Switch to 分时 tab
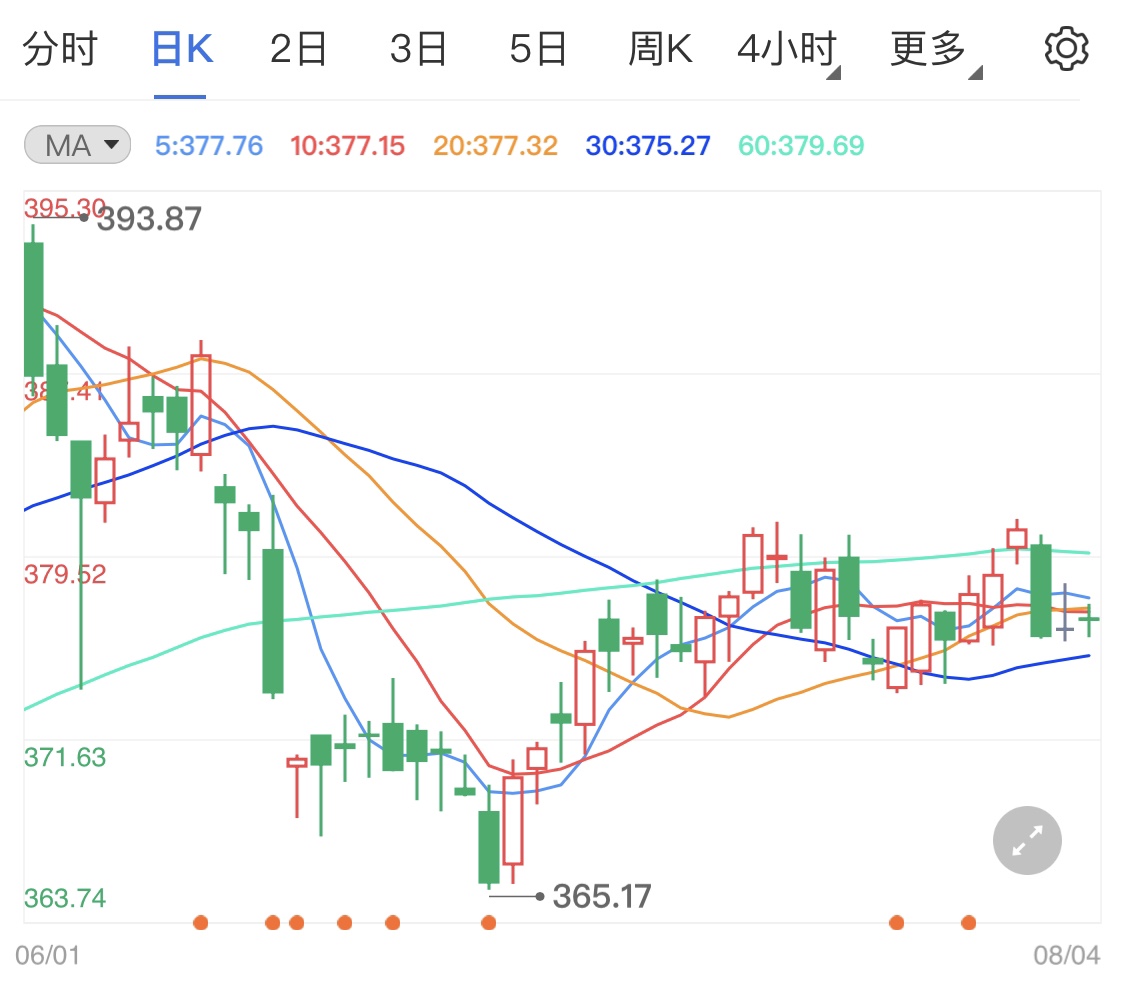The image size is (1125, 986). (60, 49)
